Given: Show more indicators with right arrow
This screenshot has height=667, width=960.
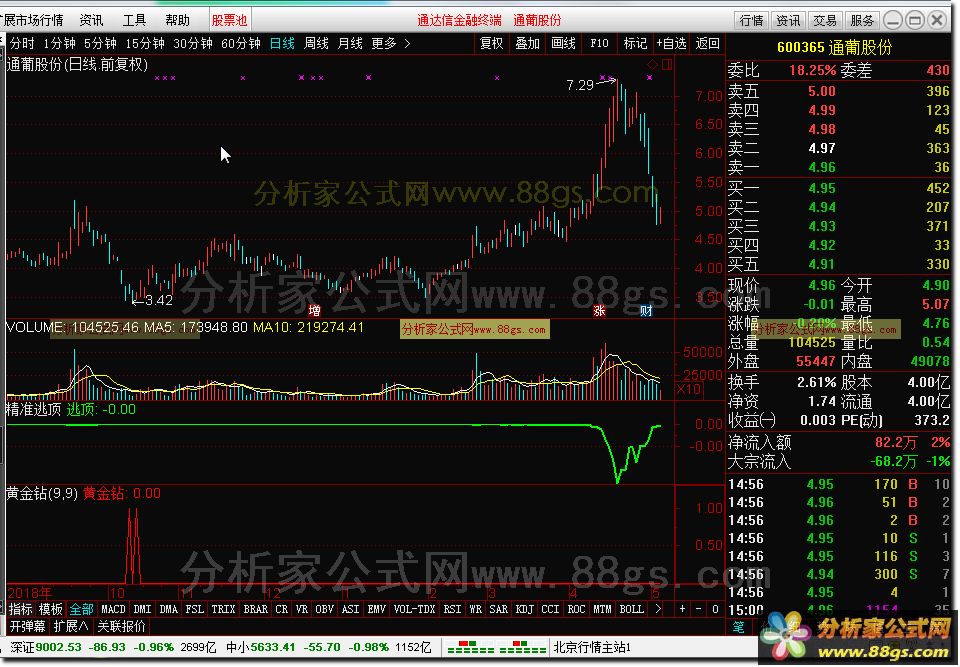Looking at the screenshot, I should tap(658, 609).
